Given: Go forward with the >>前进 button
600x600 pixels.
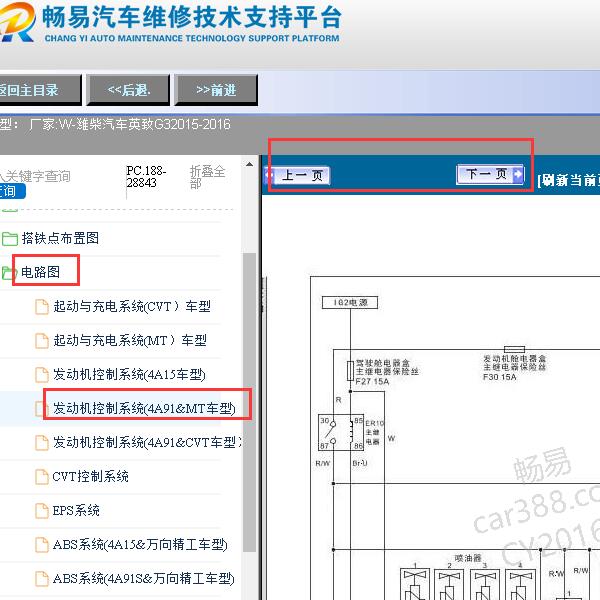Looking at the screenshot, I should pos(216,90).
